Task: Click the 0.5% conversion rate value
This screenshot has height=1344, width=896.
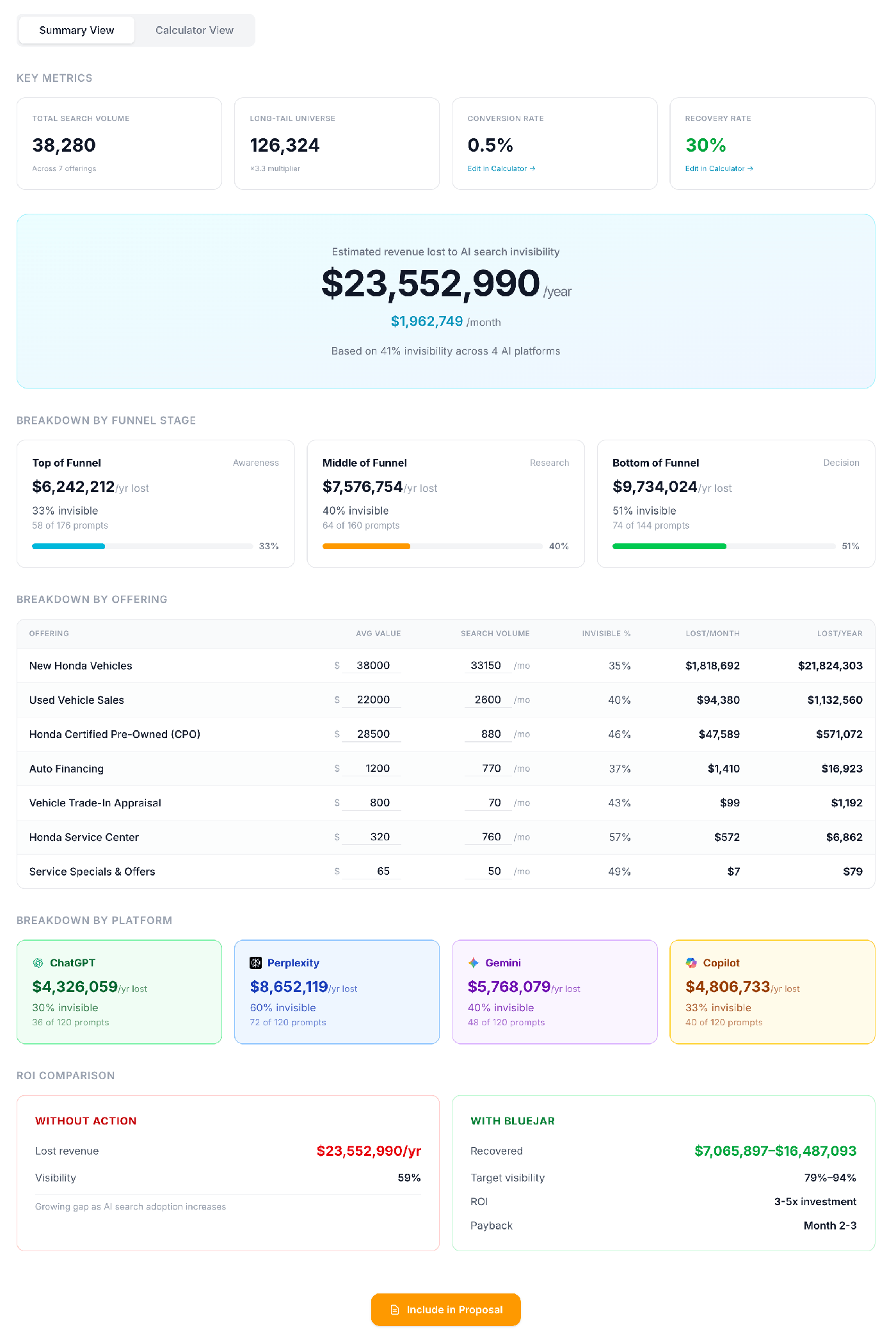Action: 490,145
